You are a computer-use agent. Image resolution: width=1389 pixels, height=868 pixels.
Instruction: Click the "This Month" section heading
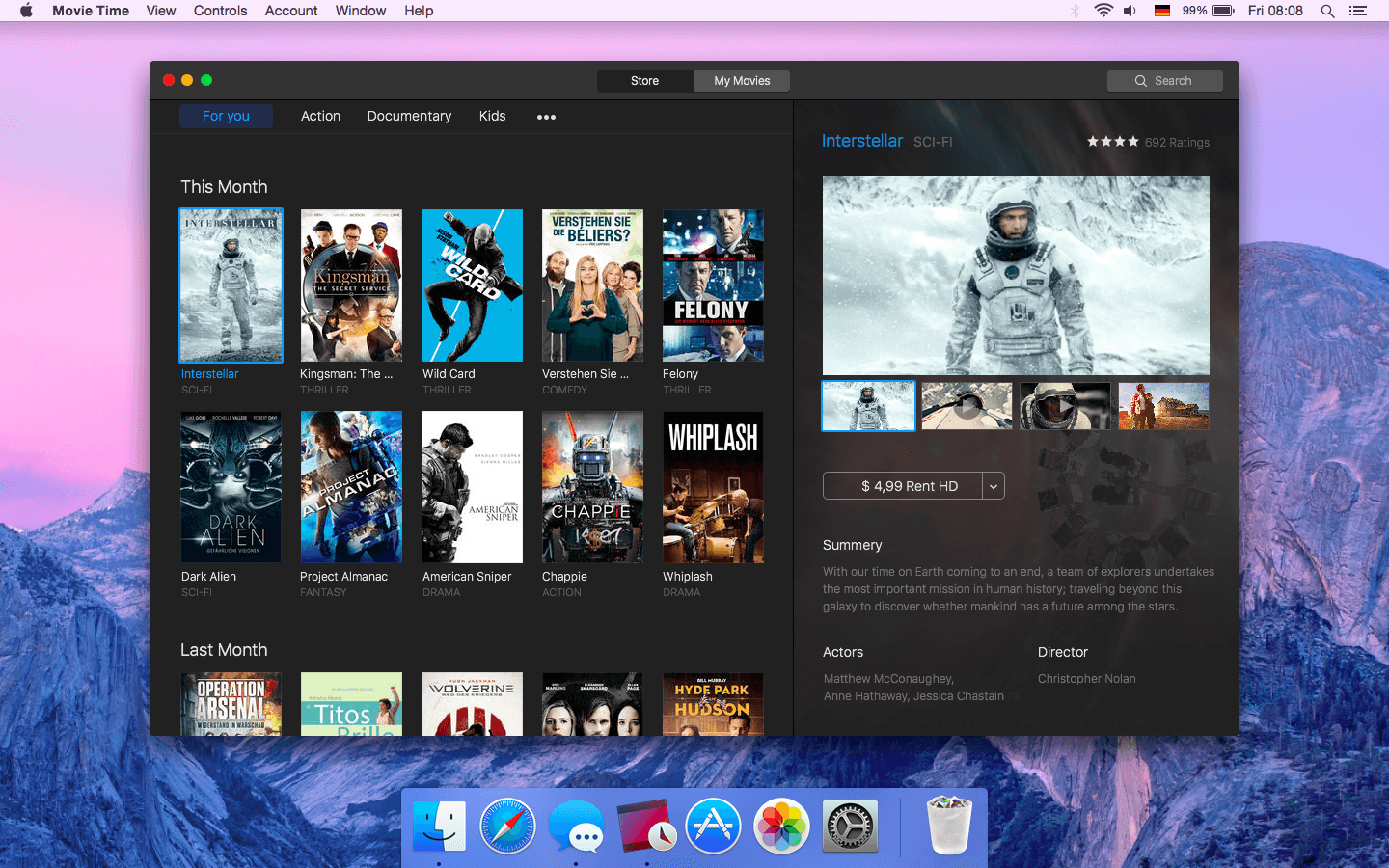pos(224,187)
